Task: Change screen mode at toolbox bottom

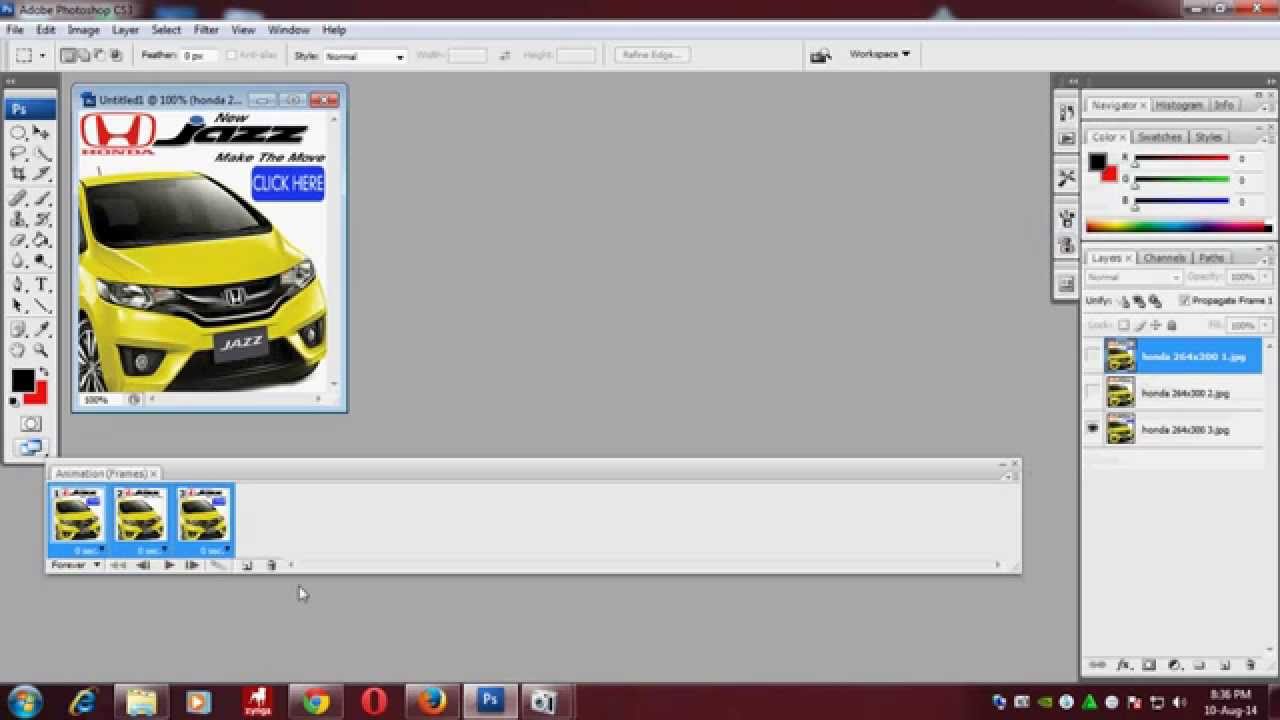Action: (30, 447)
